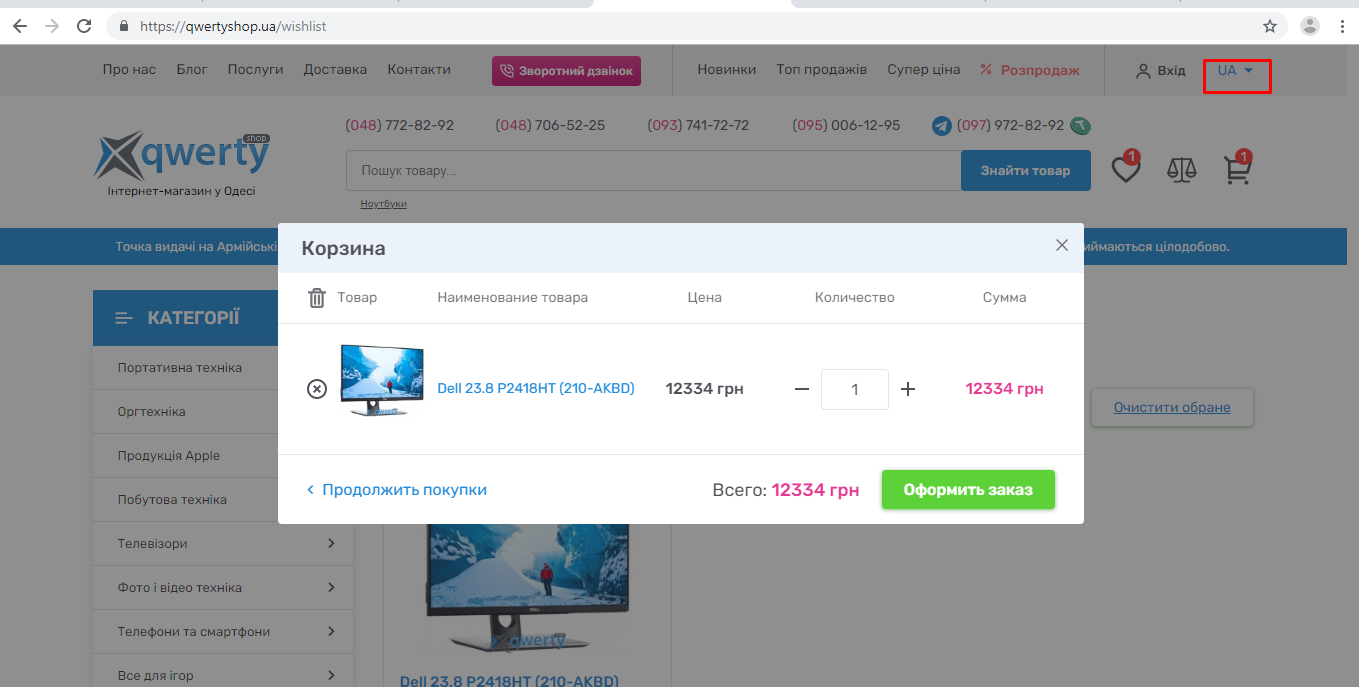
Task: Open the Послуги menu item
Action: click(x=255, y=70)
